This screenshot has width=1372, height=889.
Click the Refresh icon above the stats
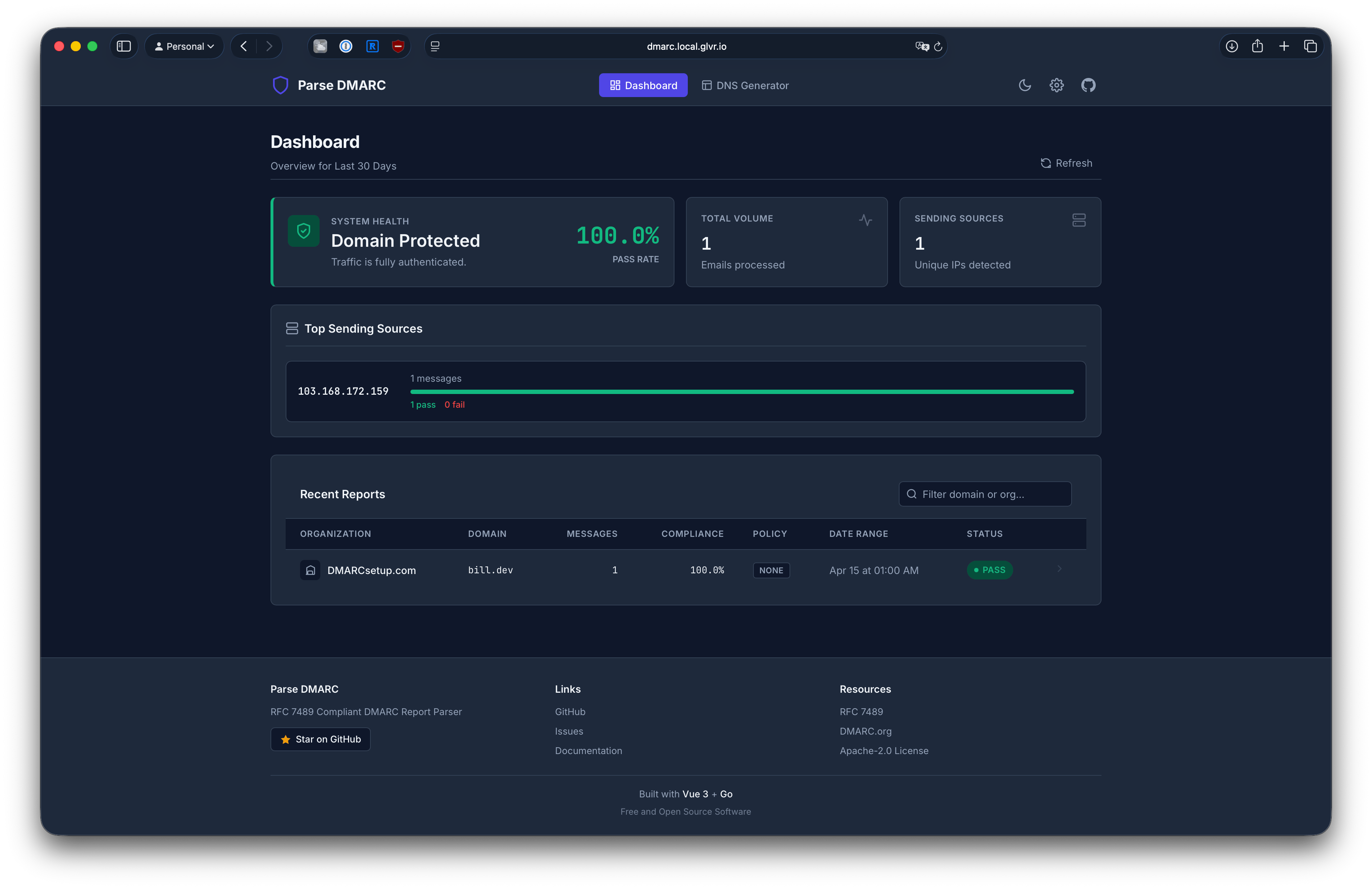[x=1046, y=163]
